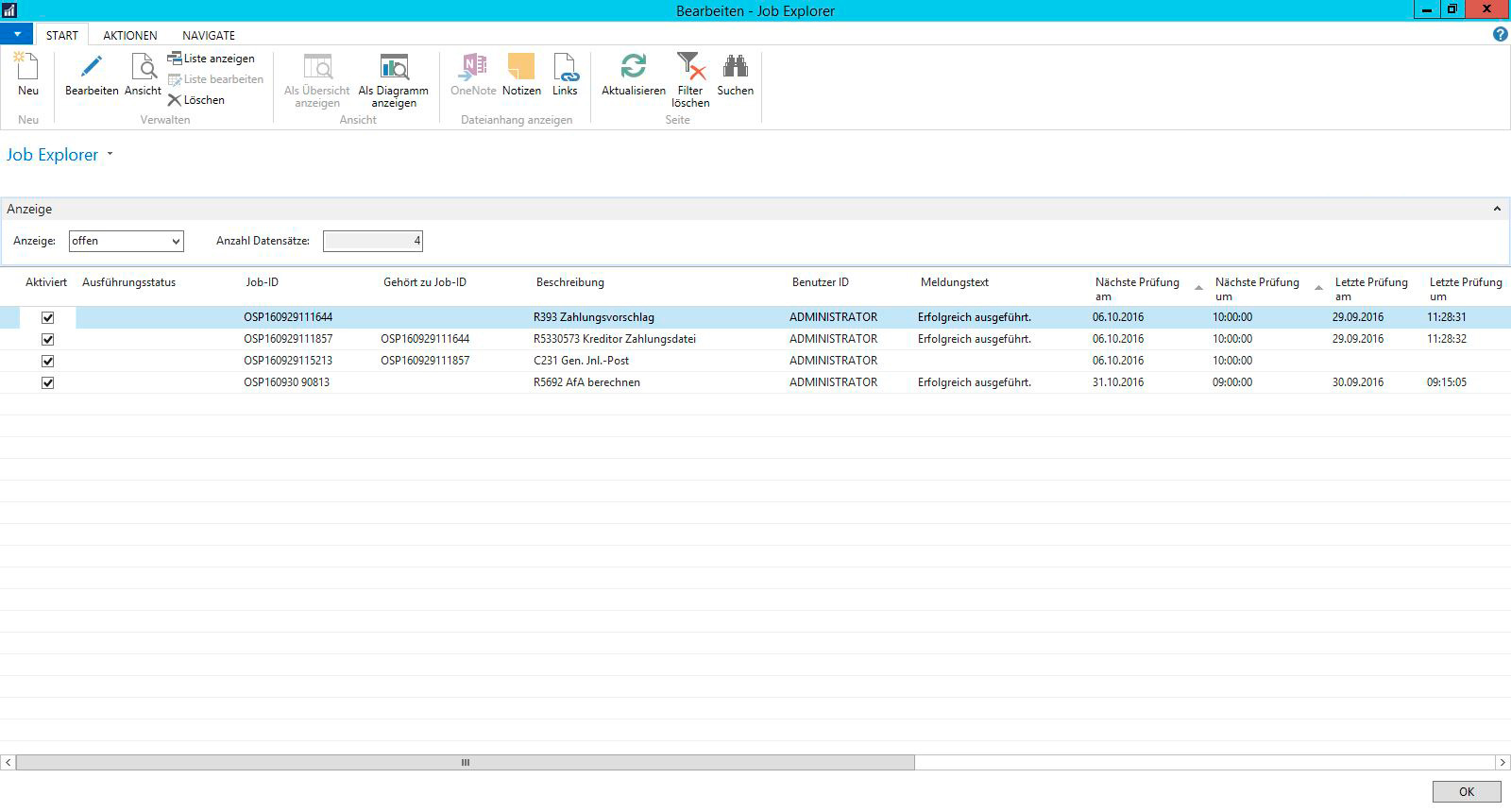Screen dimensions: 1511x812
Task: Click the Neu (new) document icon
Action: click(x=27, y=68)
